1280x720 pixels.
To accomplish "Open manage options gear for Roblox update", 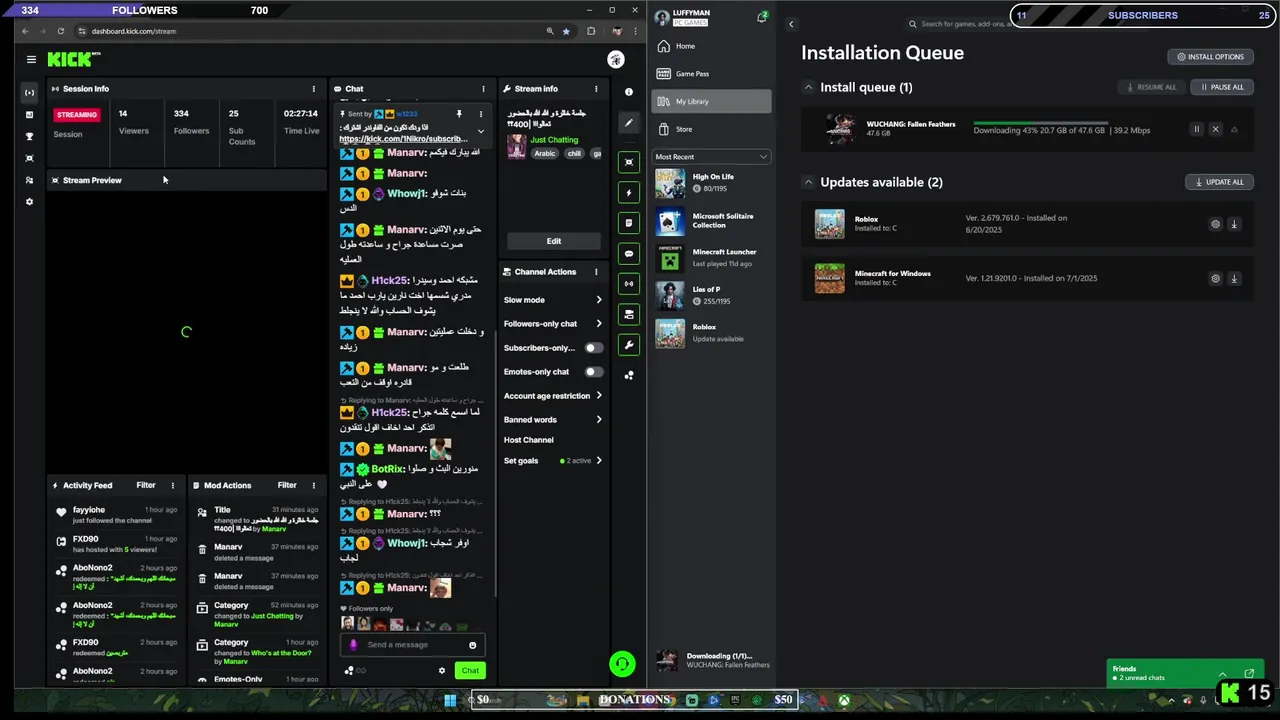I will point(1215,224).
